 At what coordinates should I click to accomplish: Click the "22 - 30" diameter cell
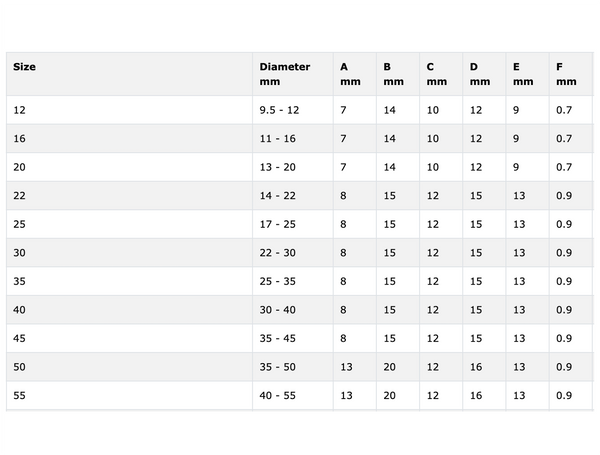click(276, 252)
